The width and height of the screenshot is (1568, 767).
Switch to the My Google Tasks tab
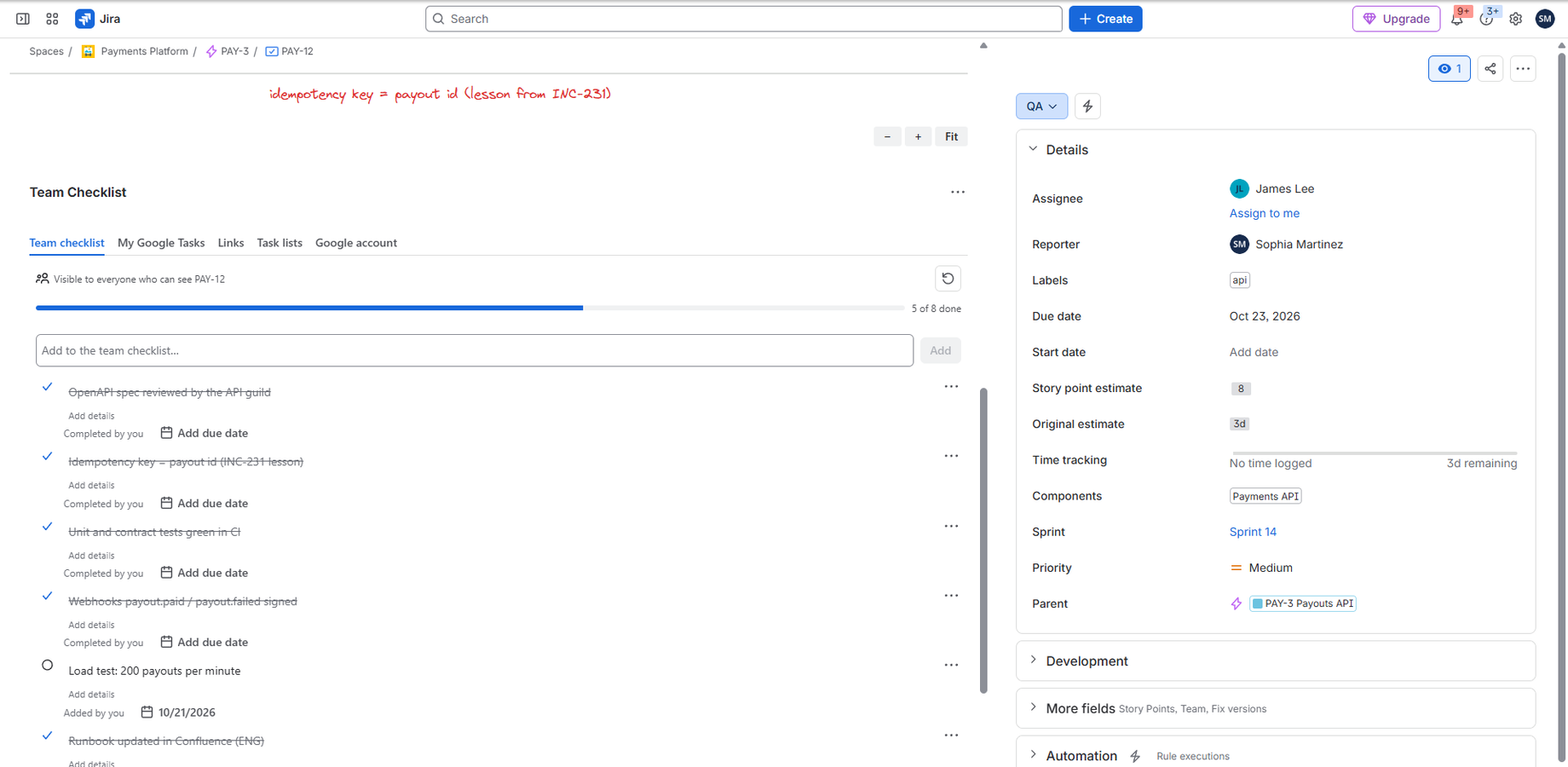161,243
